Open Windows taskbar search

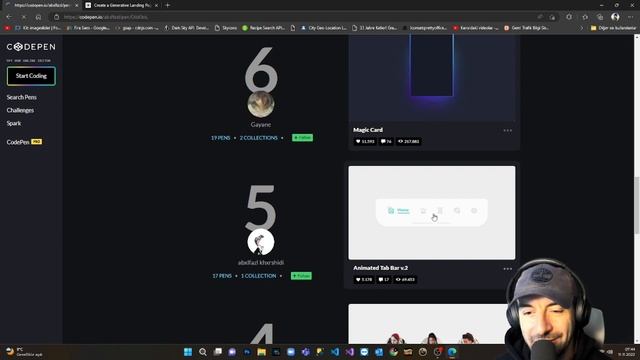(x=202, y=352)
